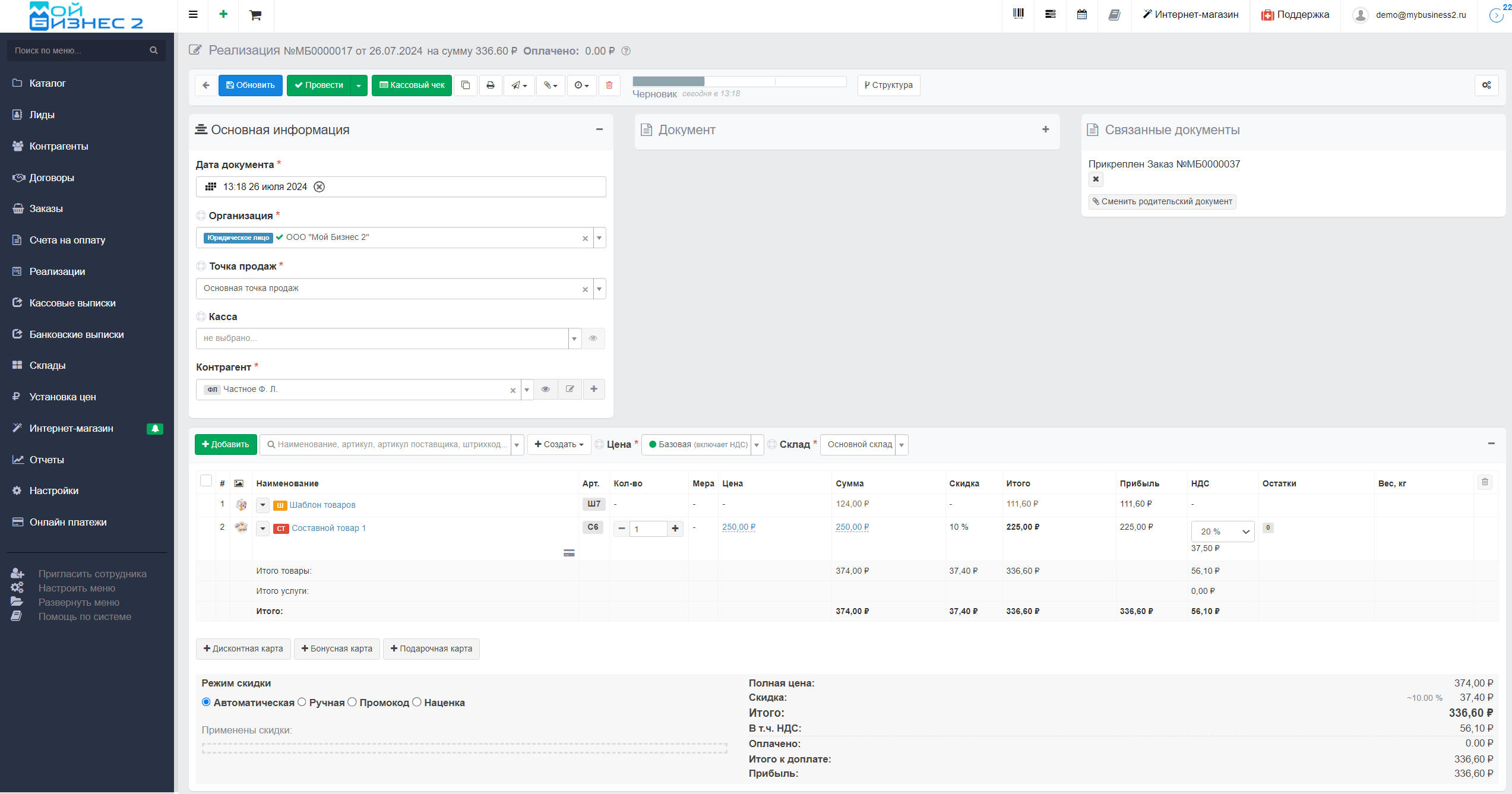Open the shopping cart icon
1512x794 pixels.
(255, 15)
